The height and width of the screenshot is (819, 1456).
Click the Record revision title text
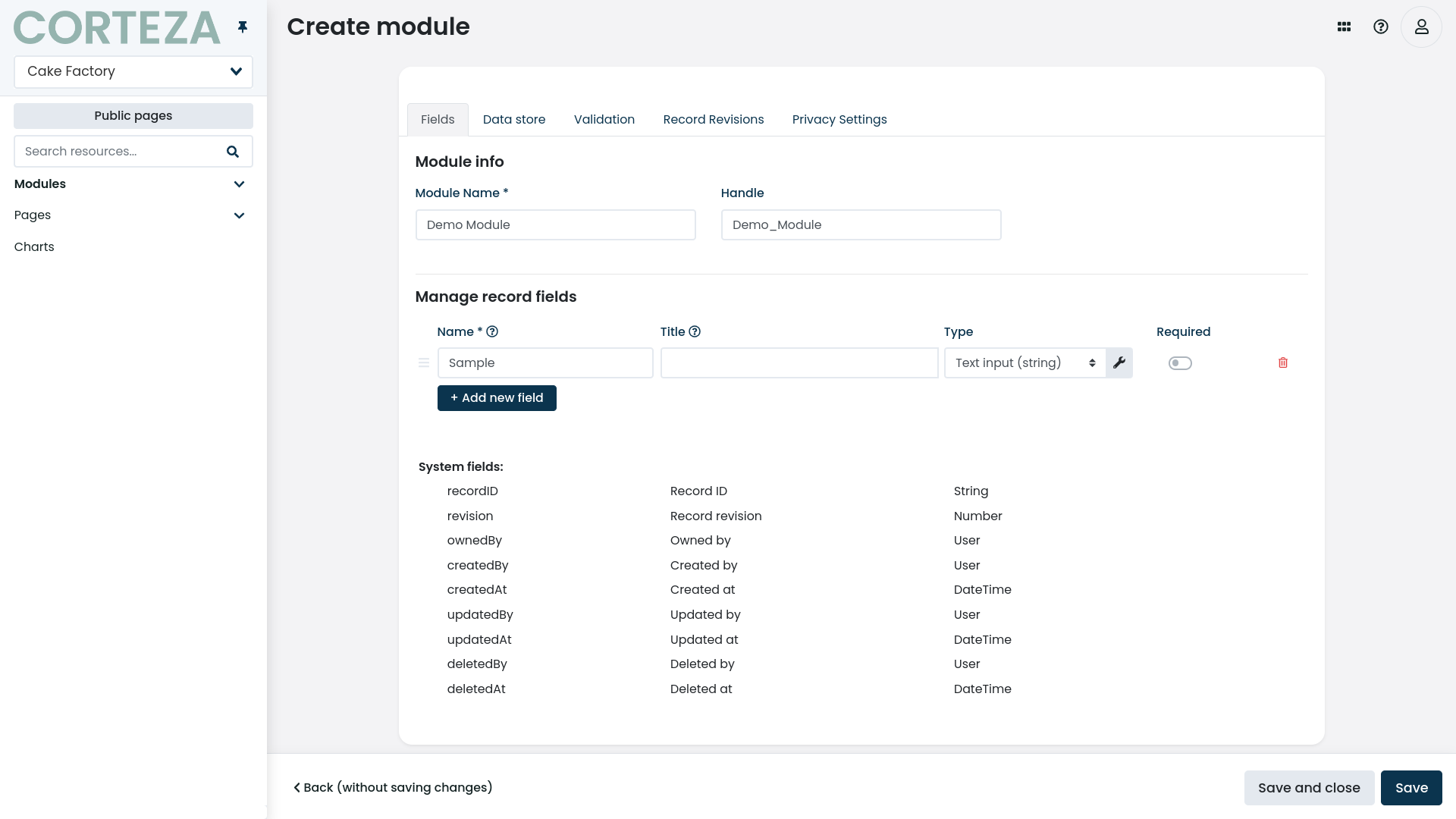click(716, 516)
